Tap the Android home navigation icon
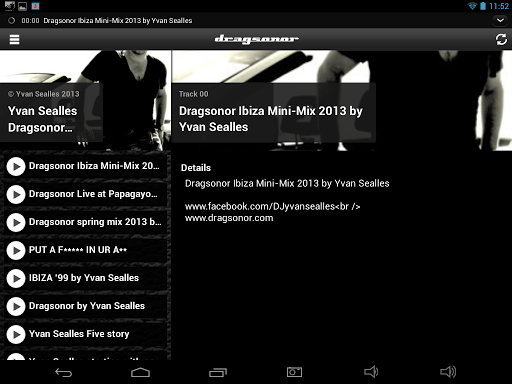 pos(140,372)
